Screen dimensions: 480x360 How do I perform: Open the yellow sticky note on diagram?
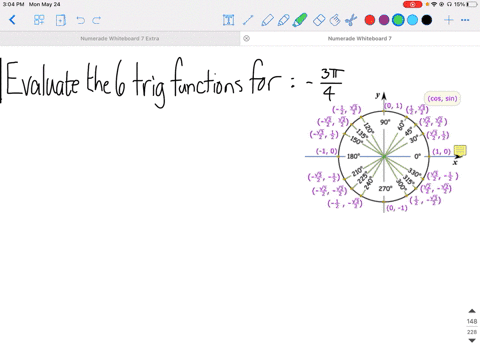tap(460, 150)
